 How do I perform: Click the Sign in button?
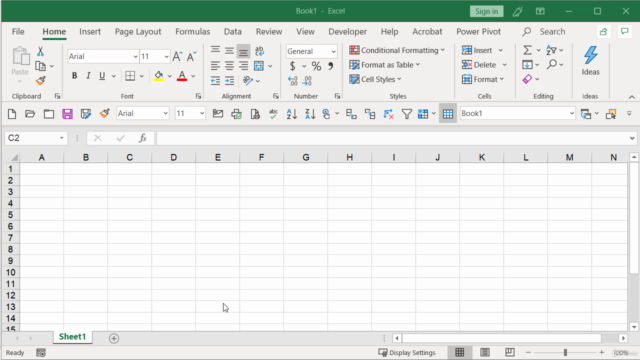(x=486, y=11)
